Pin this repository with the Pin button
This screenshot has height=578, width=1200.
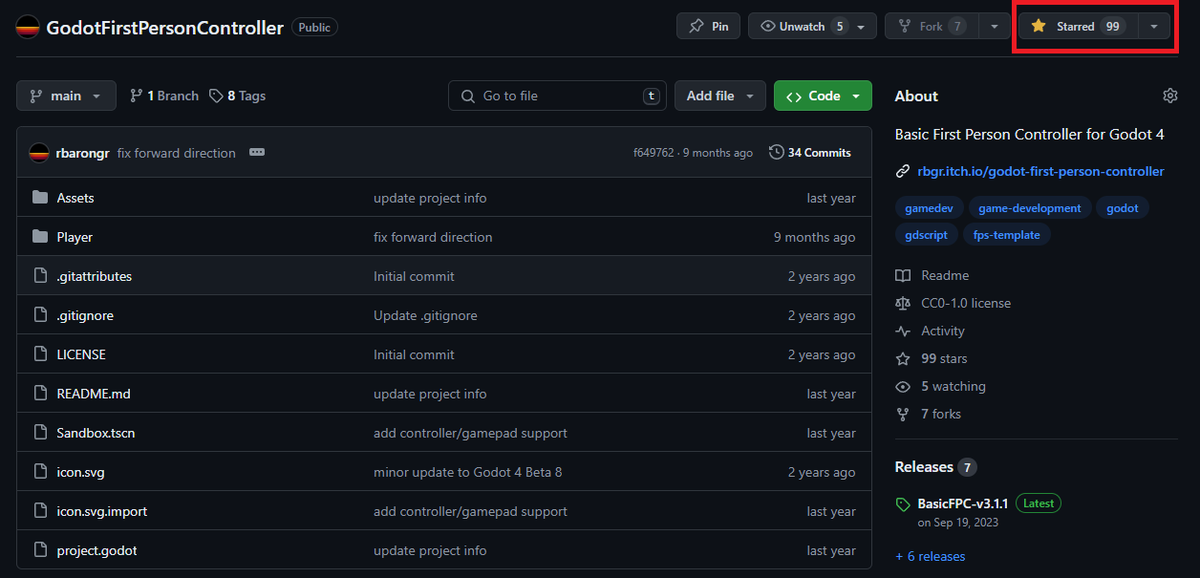coord(708,27)
